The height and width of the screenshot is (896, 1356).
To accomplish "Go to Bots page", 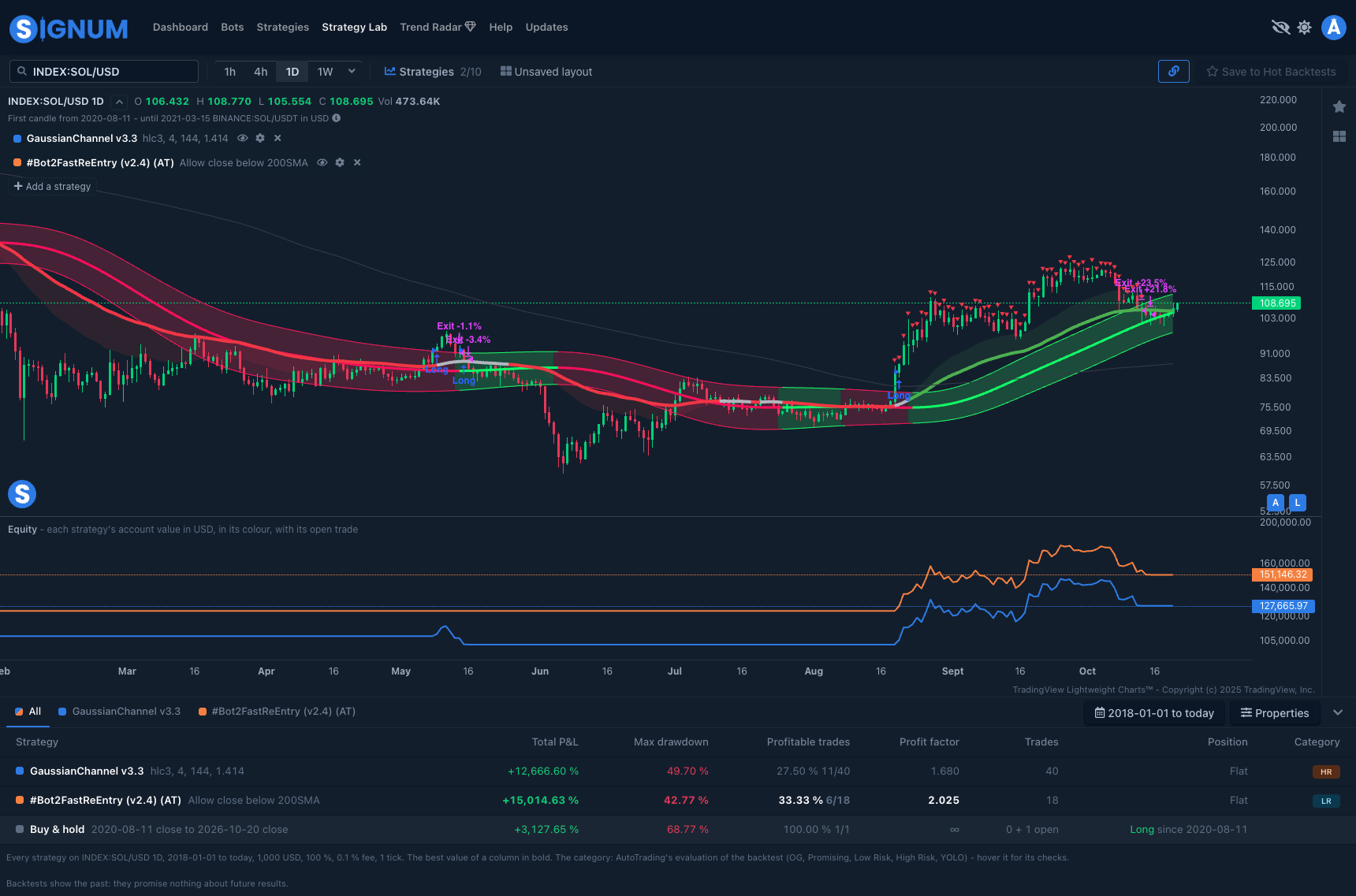I will [x=233, y=27].
